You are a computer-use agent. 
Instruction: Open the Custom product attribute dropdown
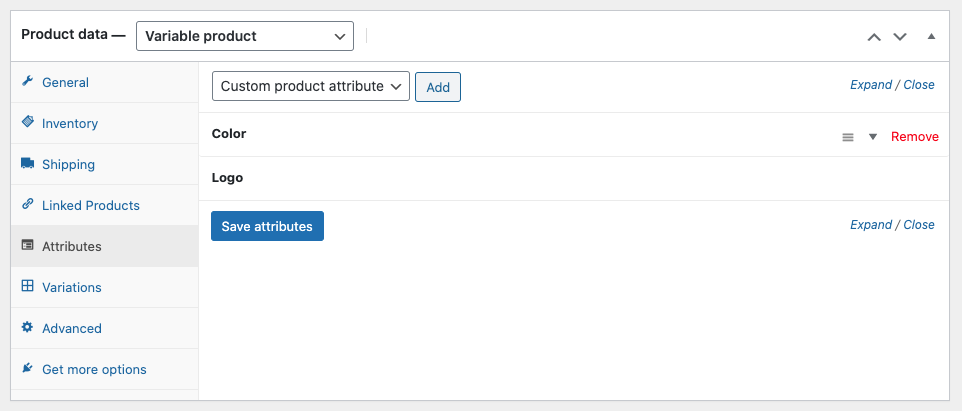click(x=310, y=86)
